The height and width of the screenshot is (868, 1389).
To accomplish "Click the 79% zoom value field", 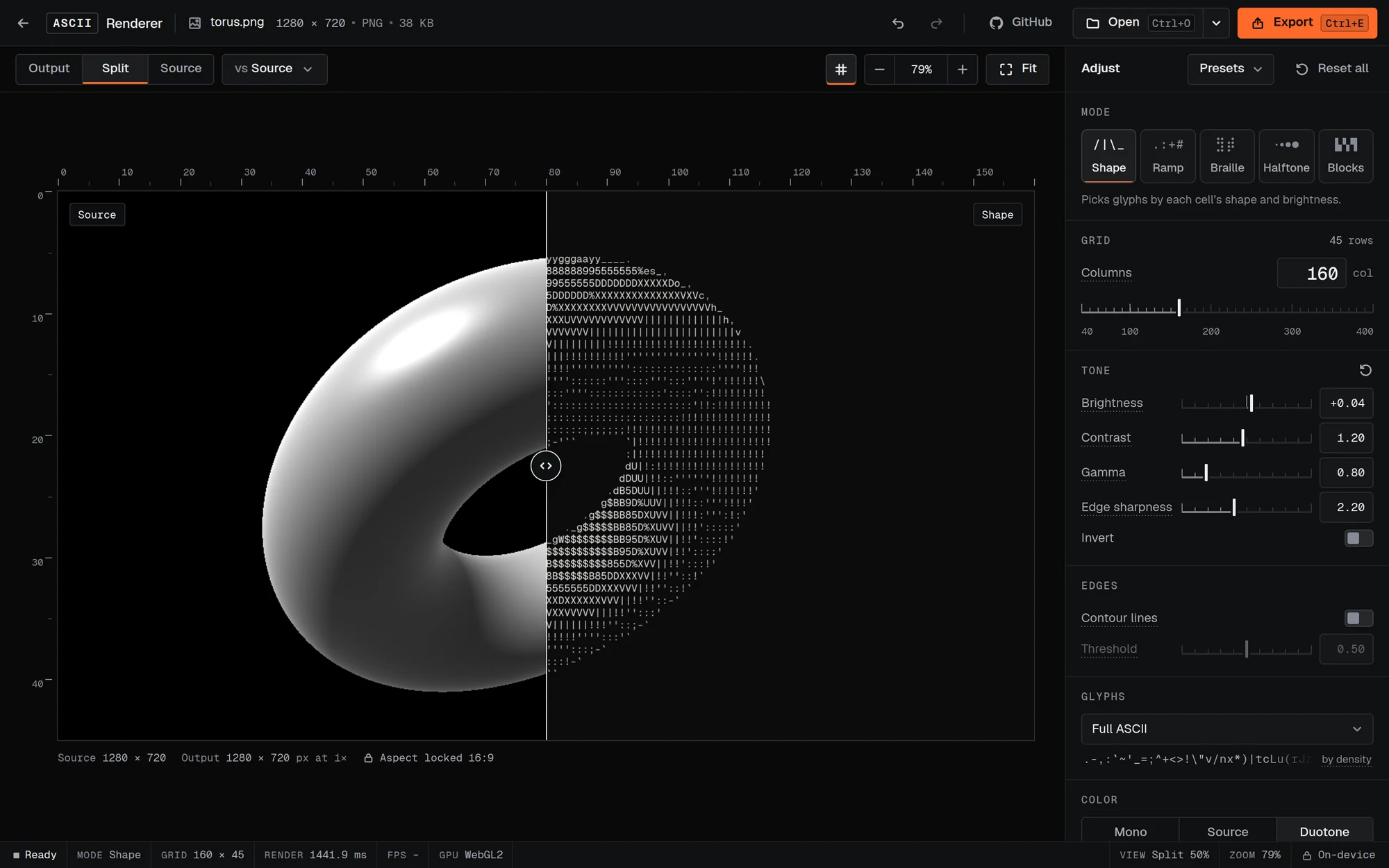I will coord(921,69).
